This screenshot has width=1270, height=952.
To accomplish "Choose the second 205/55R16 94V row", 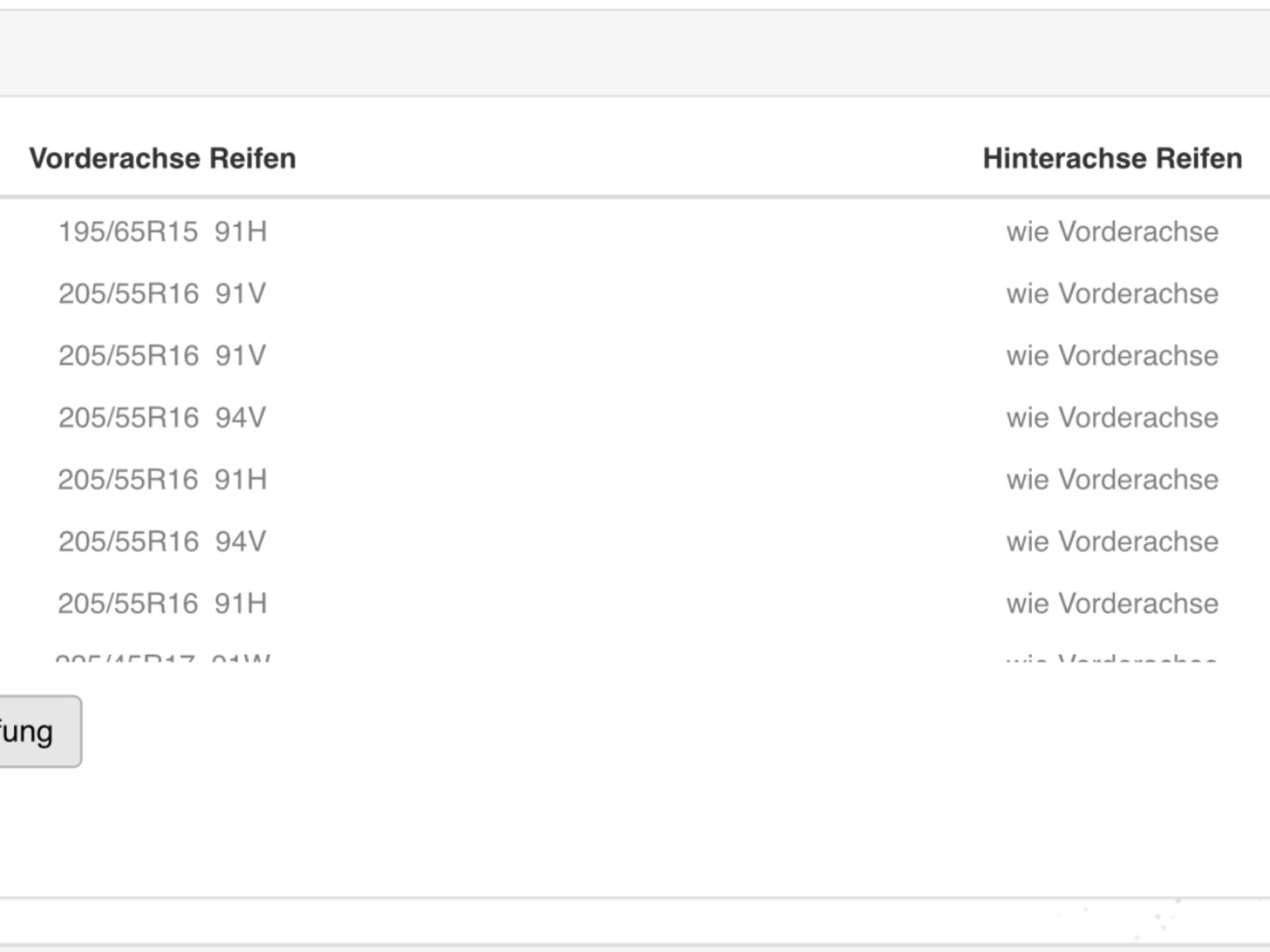I will point(163,541).
